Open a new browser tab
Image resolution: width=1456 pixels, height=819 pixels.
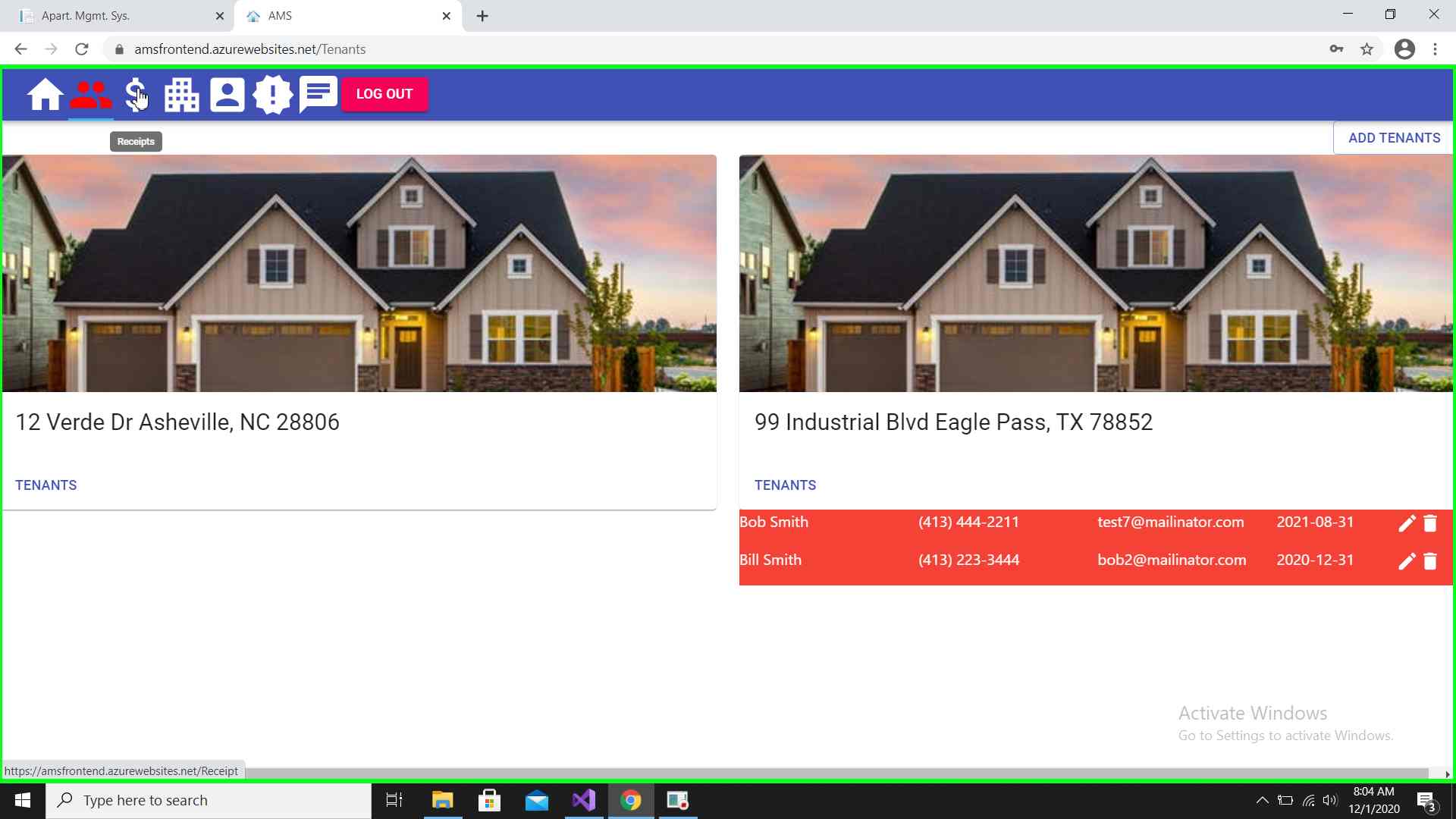tap(482, 16)
